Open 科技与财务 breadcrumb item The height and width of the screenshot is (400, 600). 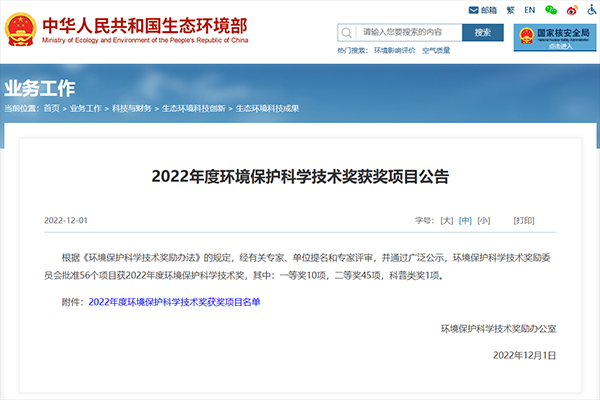(x=132, y=107)
